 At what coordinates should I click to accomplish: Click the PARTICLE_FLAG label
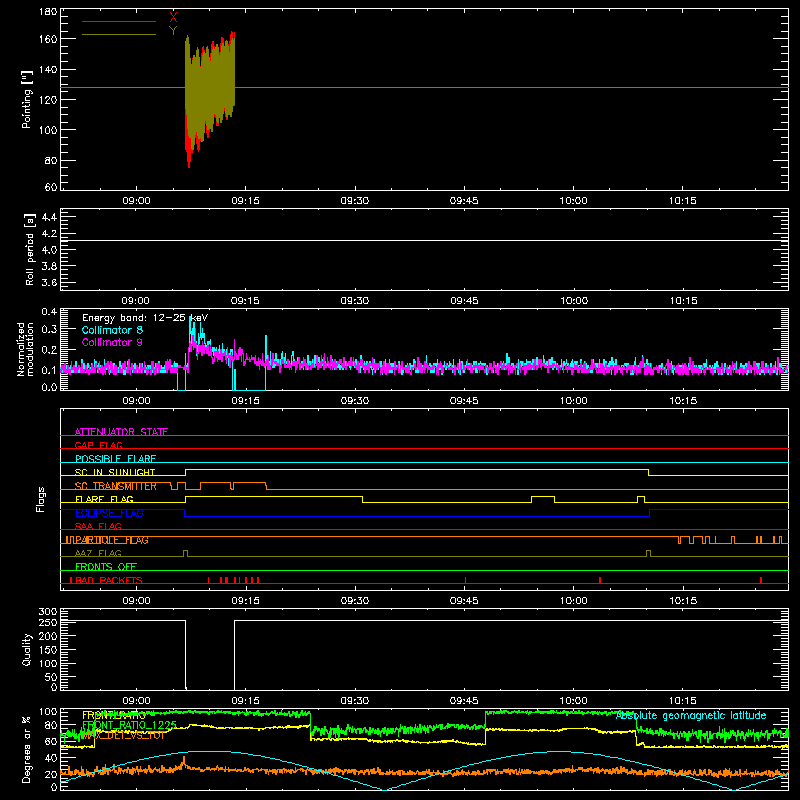click(112, 540)
